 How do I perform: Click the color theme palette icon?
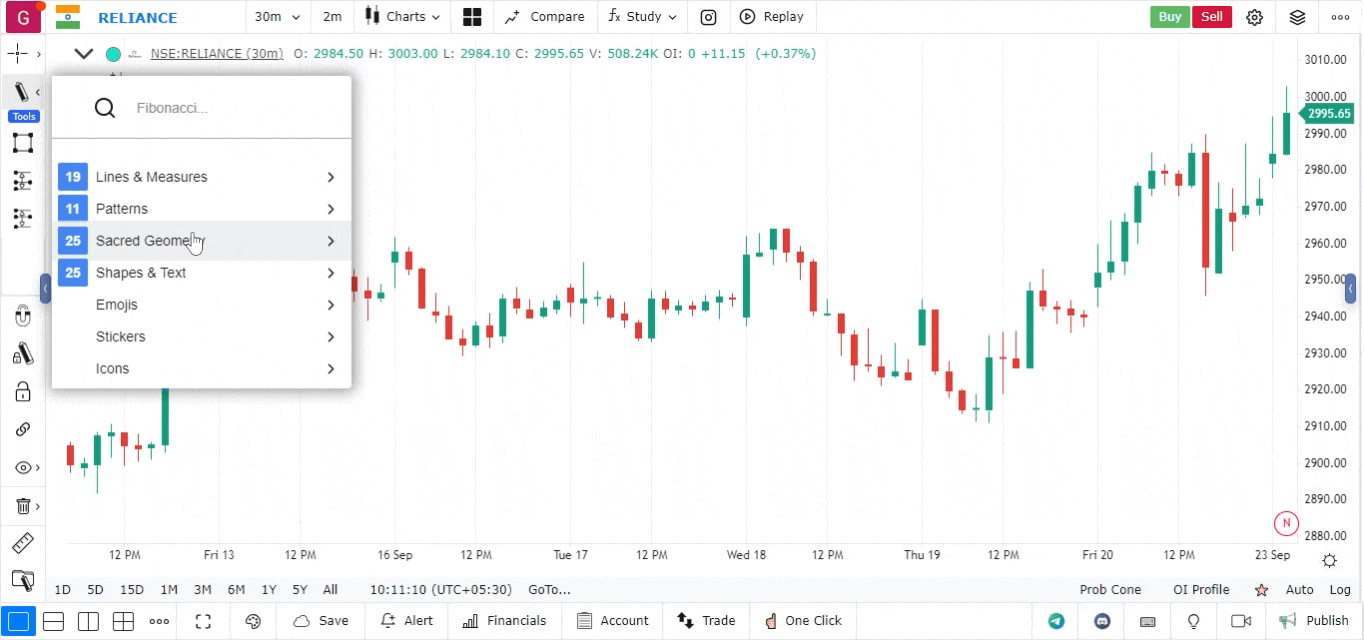click(x=253, y=621)
